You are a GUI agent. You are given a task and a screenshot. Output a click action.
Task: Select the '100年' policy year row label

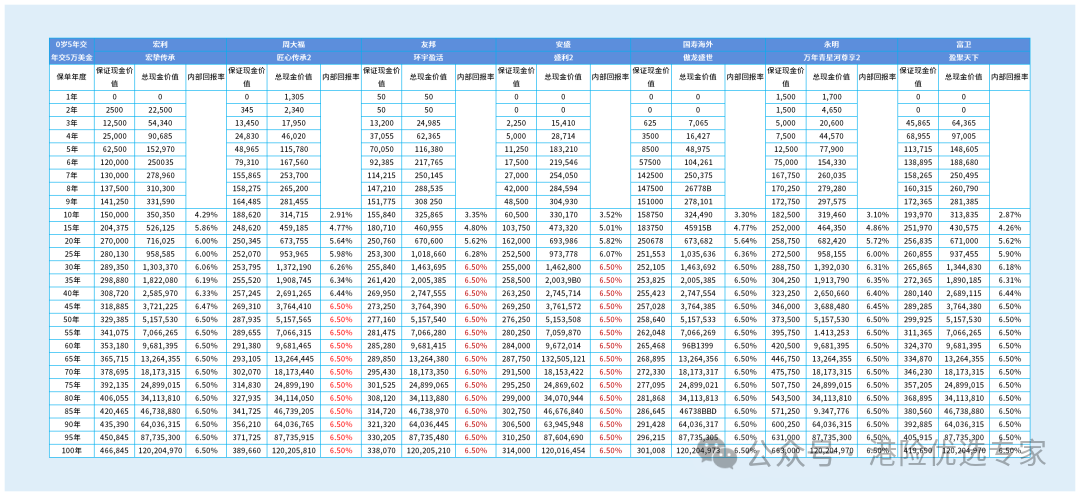click(71, 451)
